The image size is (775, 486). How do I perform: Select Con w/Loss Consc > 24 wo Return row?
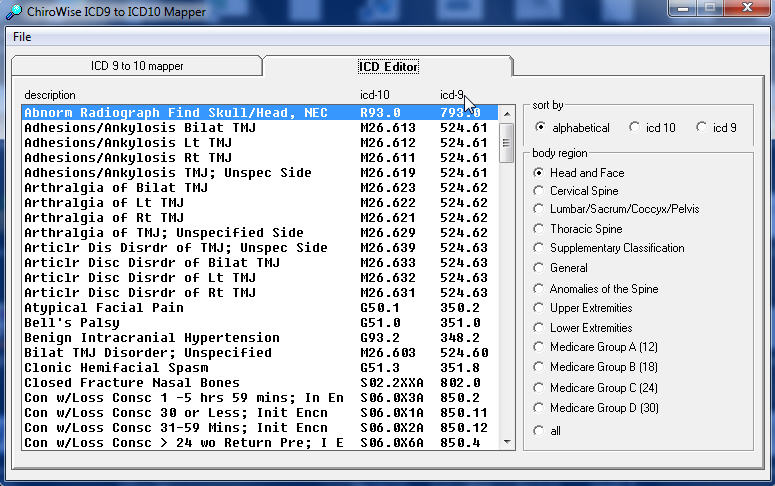click(x=260, y=442)
